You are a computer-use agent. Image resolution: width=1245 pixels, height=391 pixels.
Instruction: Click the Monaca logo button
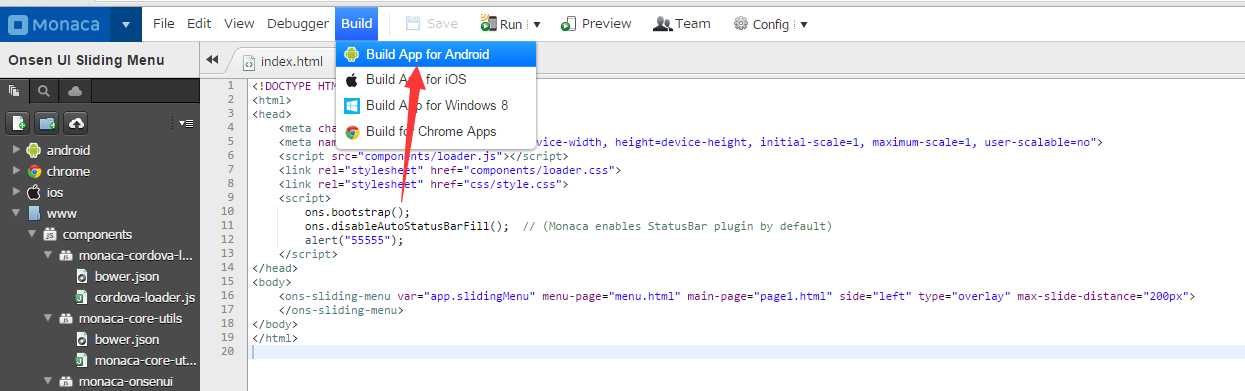[x=56, y=24]
